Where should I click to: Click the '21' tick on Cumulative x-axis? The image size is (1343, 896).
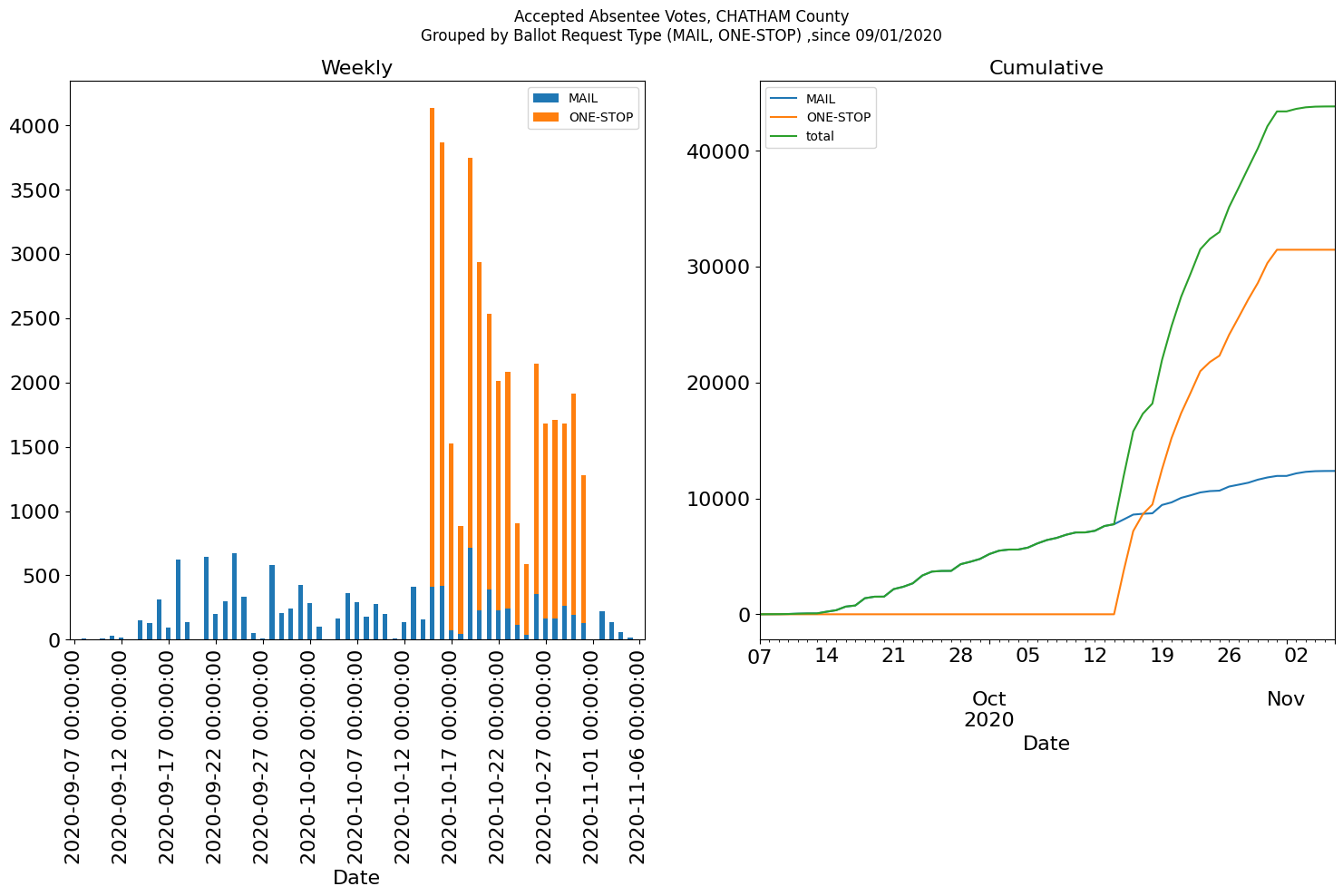point(893,655)
